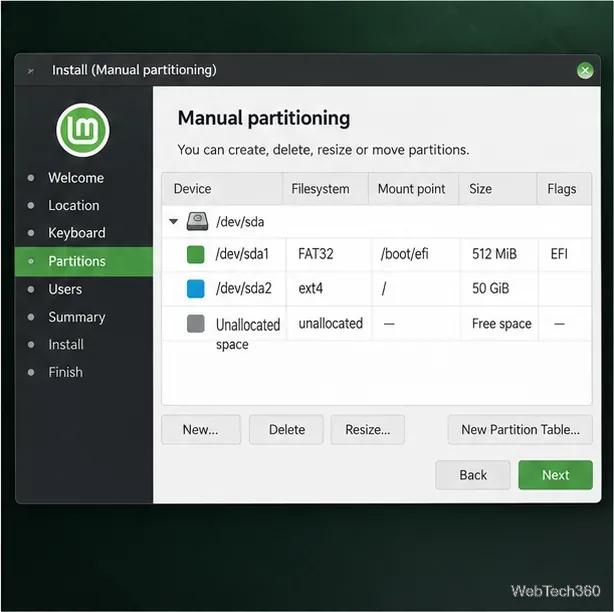Click New Partition Table... button

[x=520, y=430]
